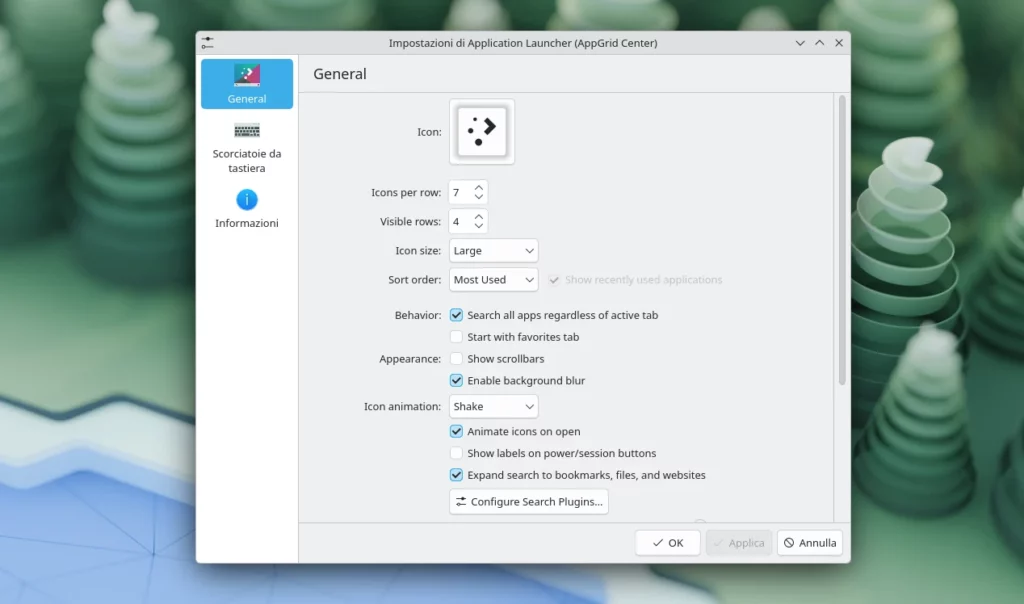Open the Sort order dropdown

coord(493,280)
